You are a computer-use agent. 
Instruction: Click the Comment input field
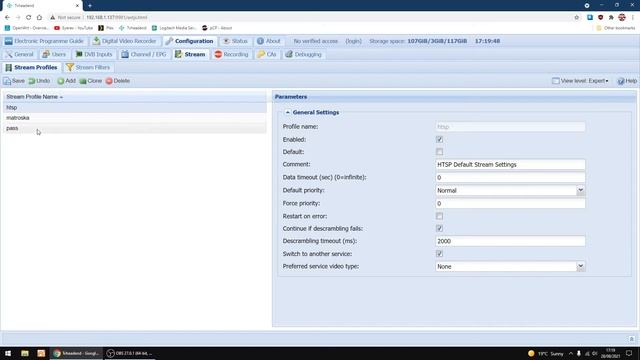click(510, 164)
